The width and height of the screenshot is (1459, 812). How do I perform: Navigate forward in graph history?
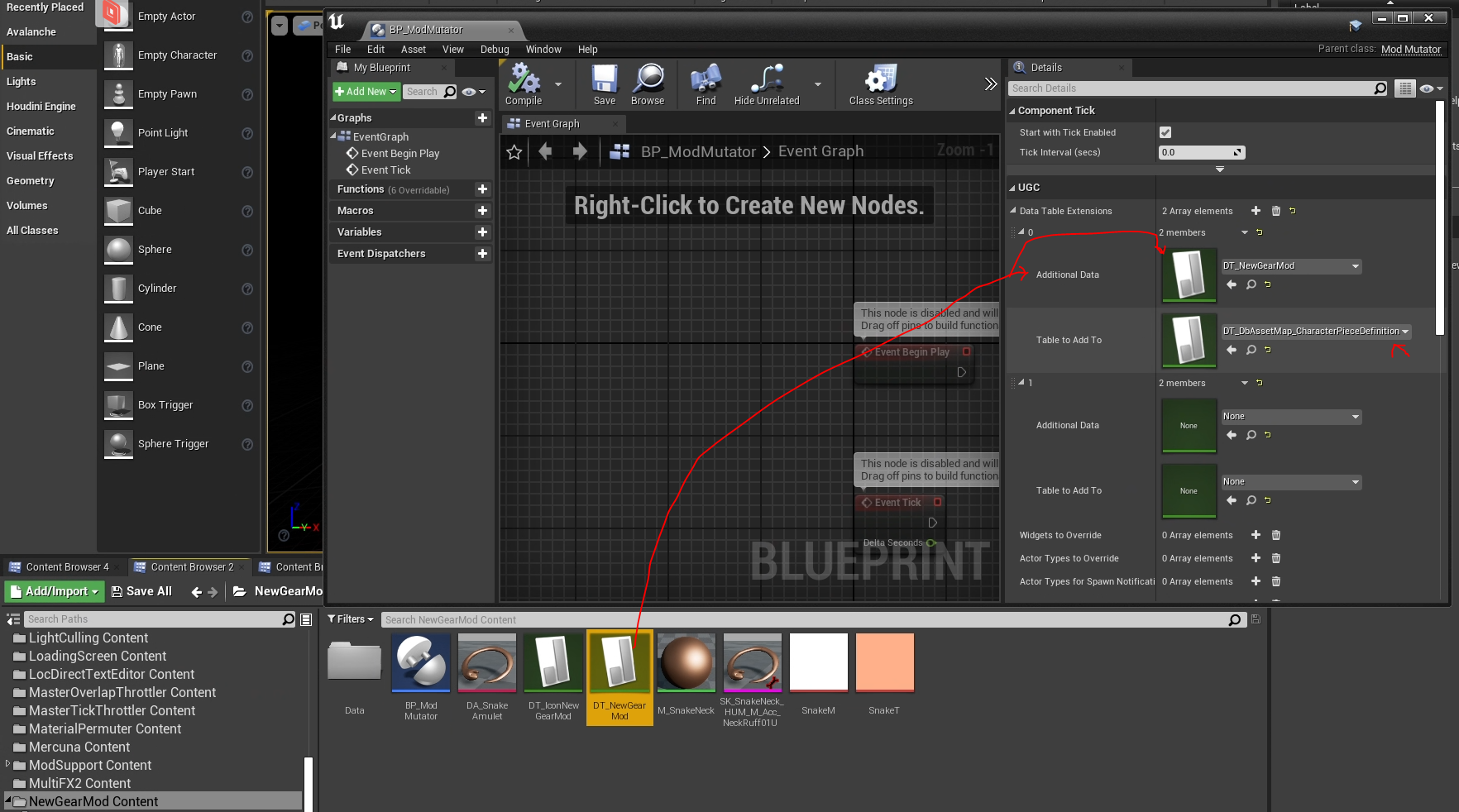click(580, 151)
